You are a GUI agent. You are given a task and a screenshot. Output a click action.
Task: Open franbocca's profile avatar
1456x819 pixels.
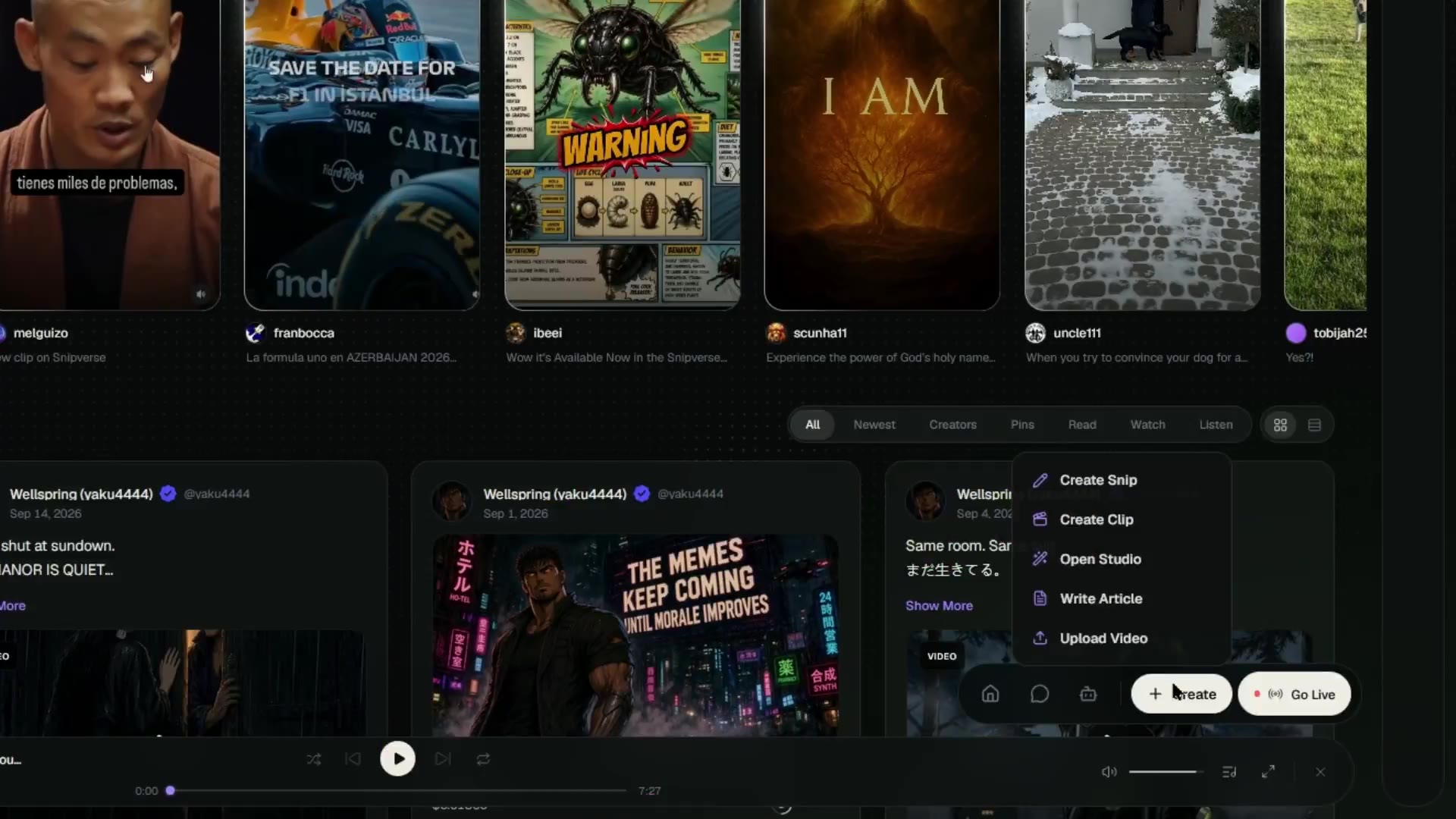coord(256,333)
